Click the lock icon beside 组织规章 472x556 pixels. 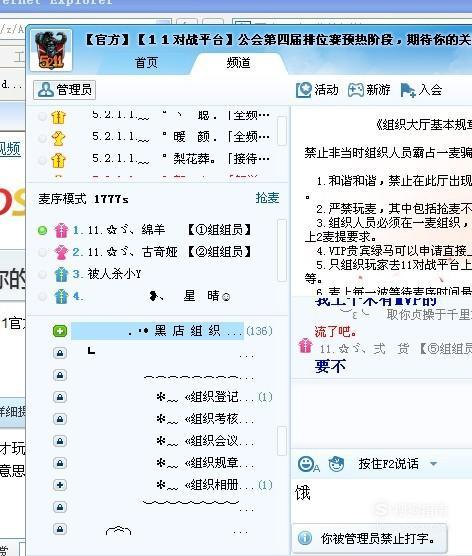coord(60,463)
